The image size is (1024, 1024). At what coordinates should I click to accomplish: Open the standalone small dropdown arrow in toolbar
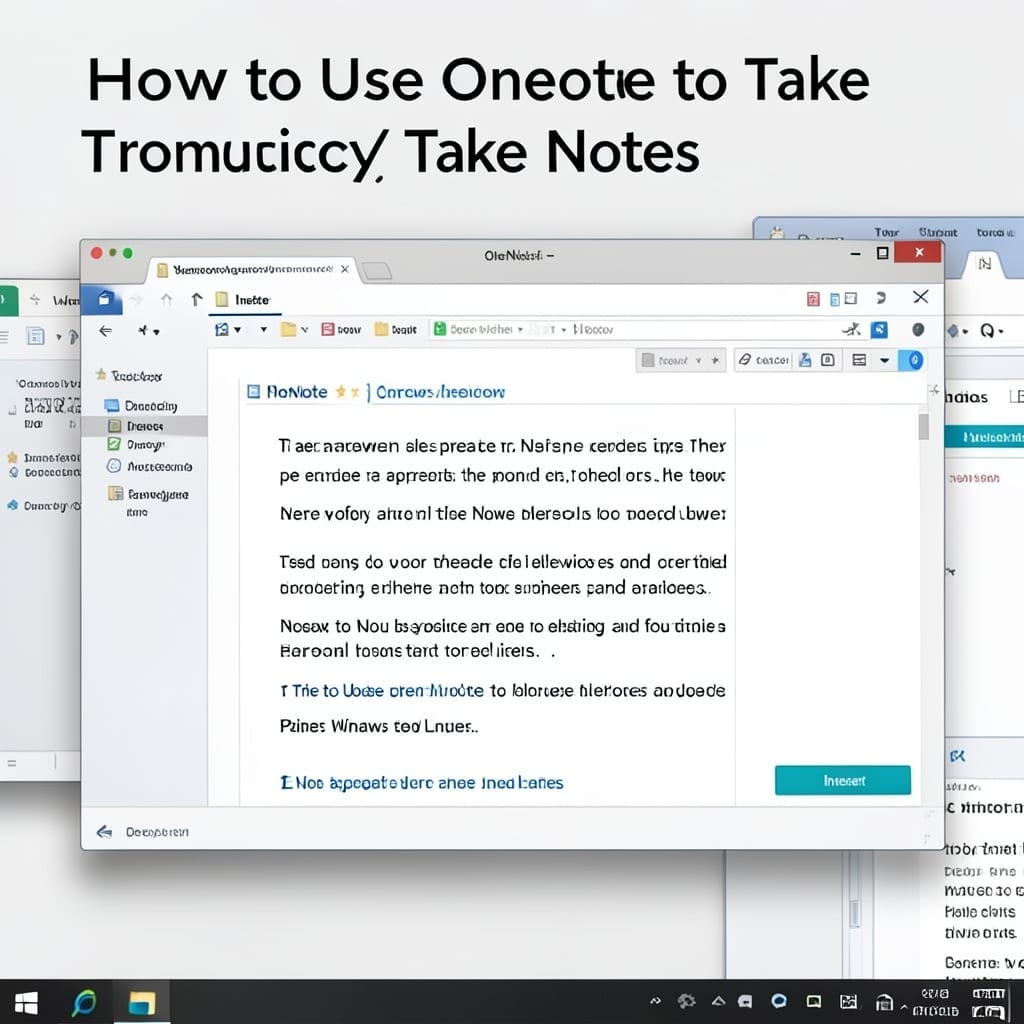(x=264, y=329)
